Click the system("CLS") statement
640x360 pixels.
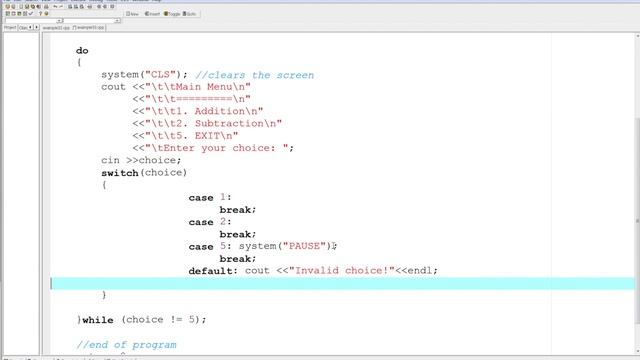[144, 75]
